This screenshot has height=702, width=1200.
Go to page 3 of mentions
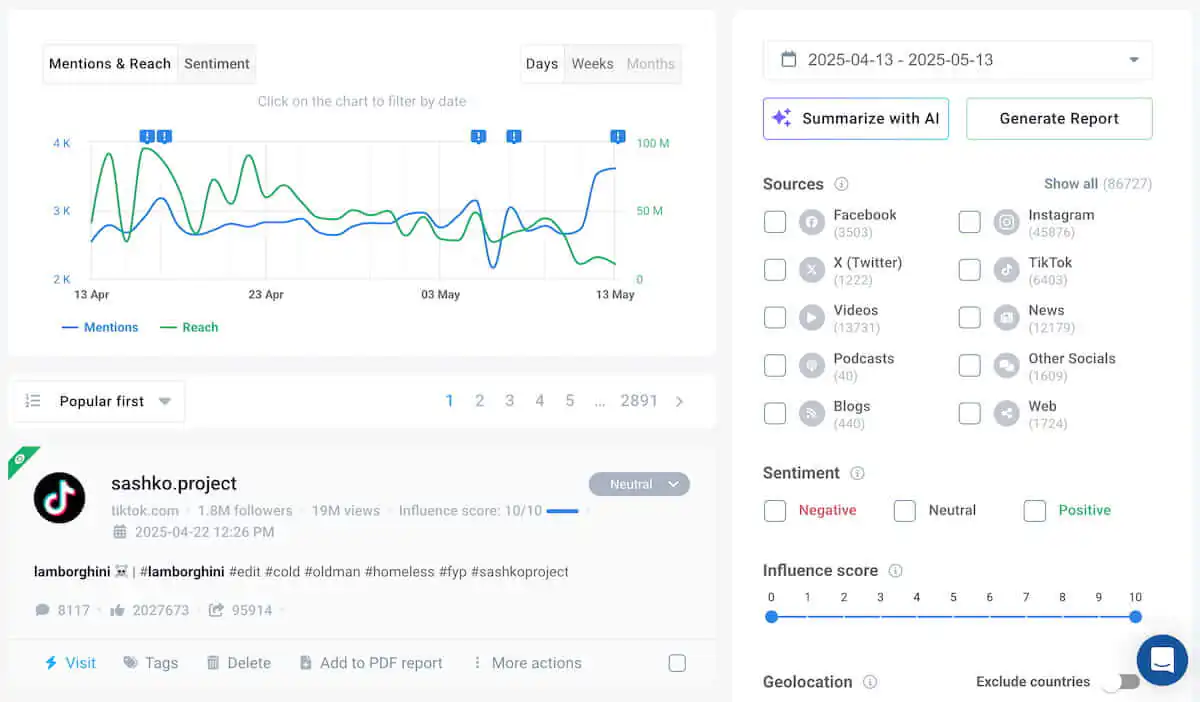(509, 400)
